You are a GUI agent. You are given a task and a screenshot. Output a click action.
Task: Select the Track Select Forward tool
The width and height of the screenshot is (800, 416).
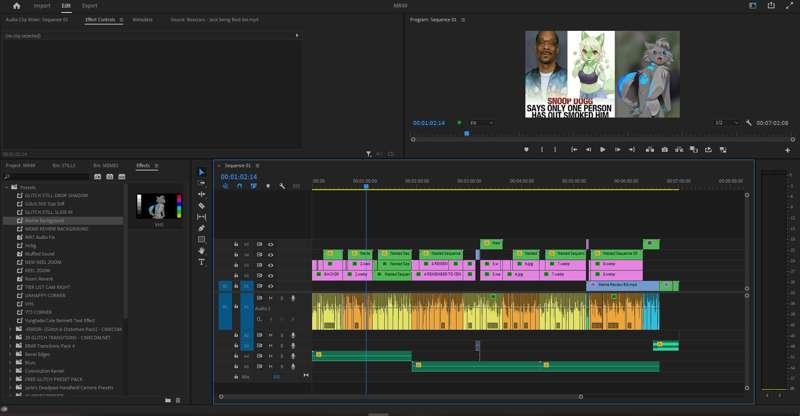(x=202, y=183)
